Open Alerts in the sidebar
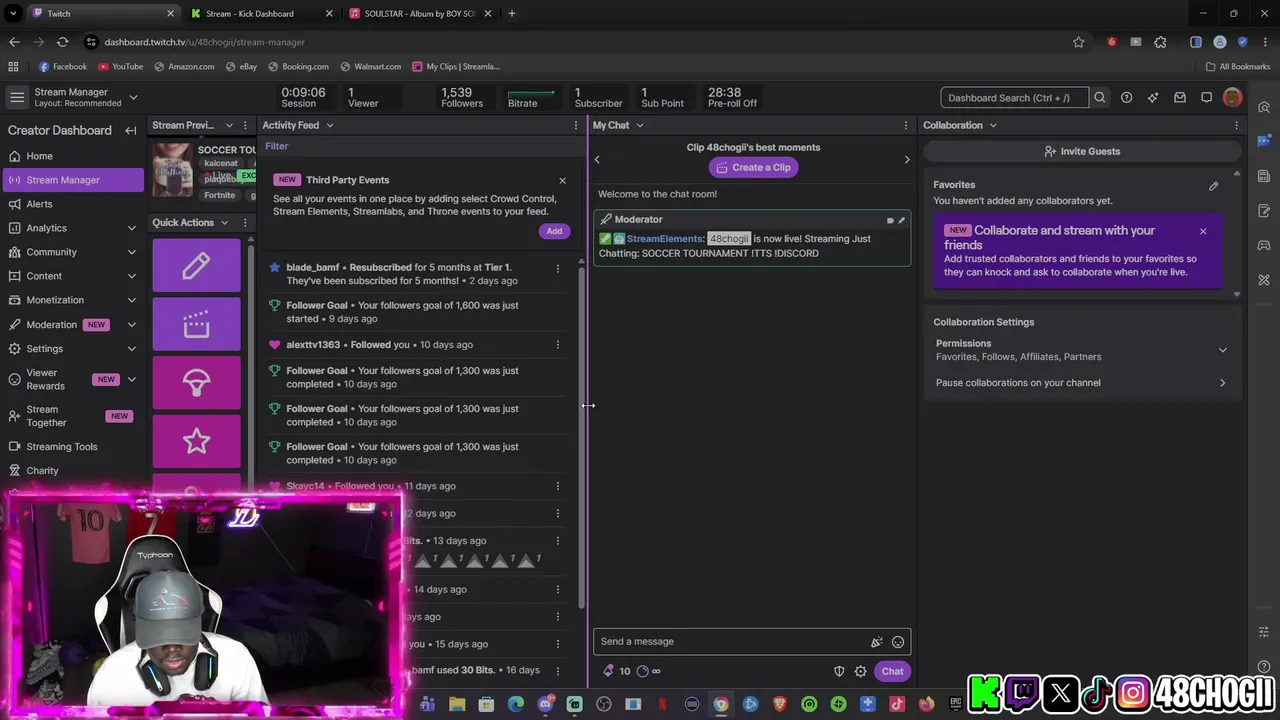 tap(72, 204)
